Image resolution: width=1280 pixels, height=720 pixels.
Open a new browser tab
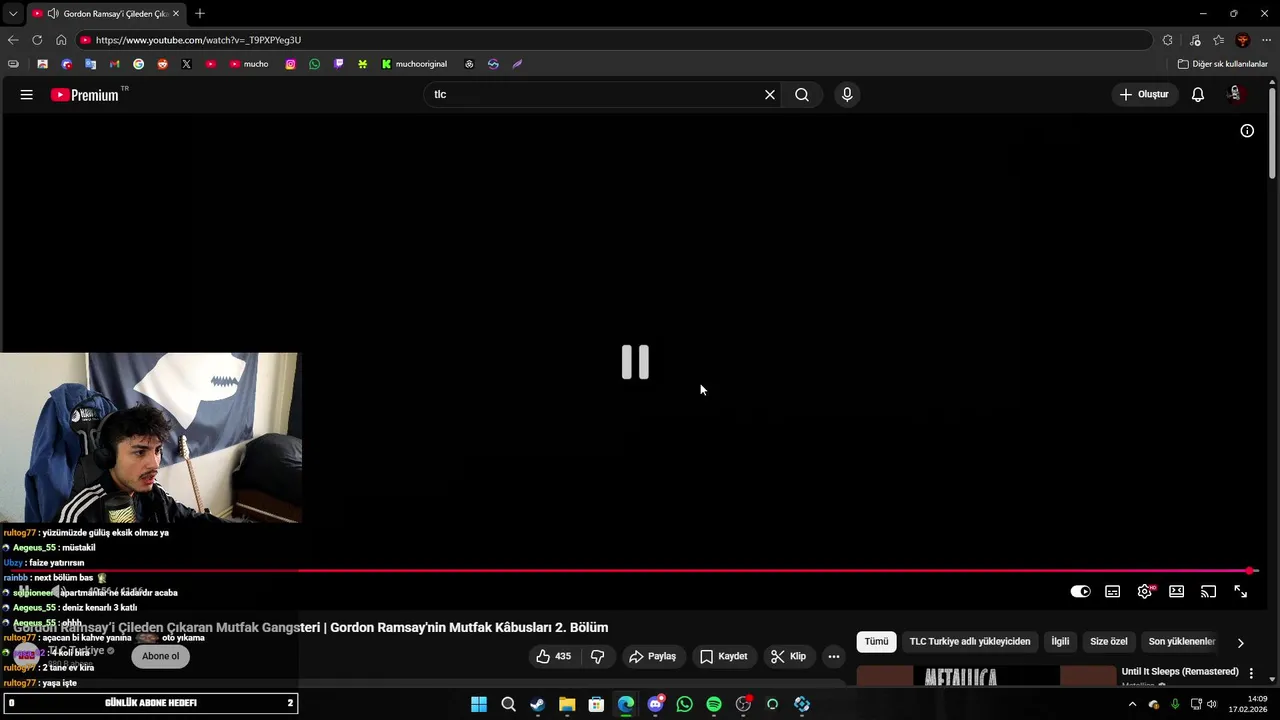(x=200, y=14)
